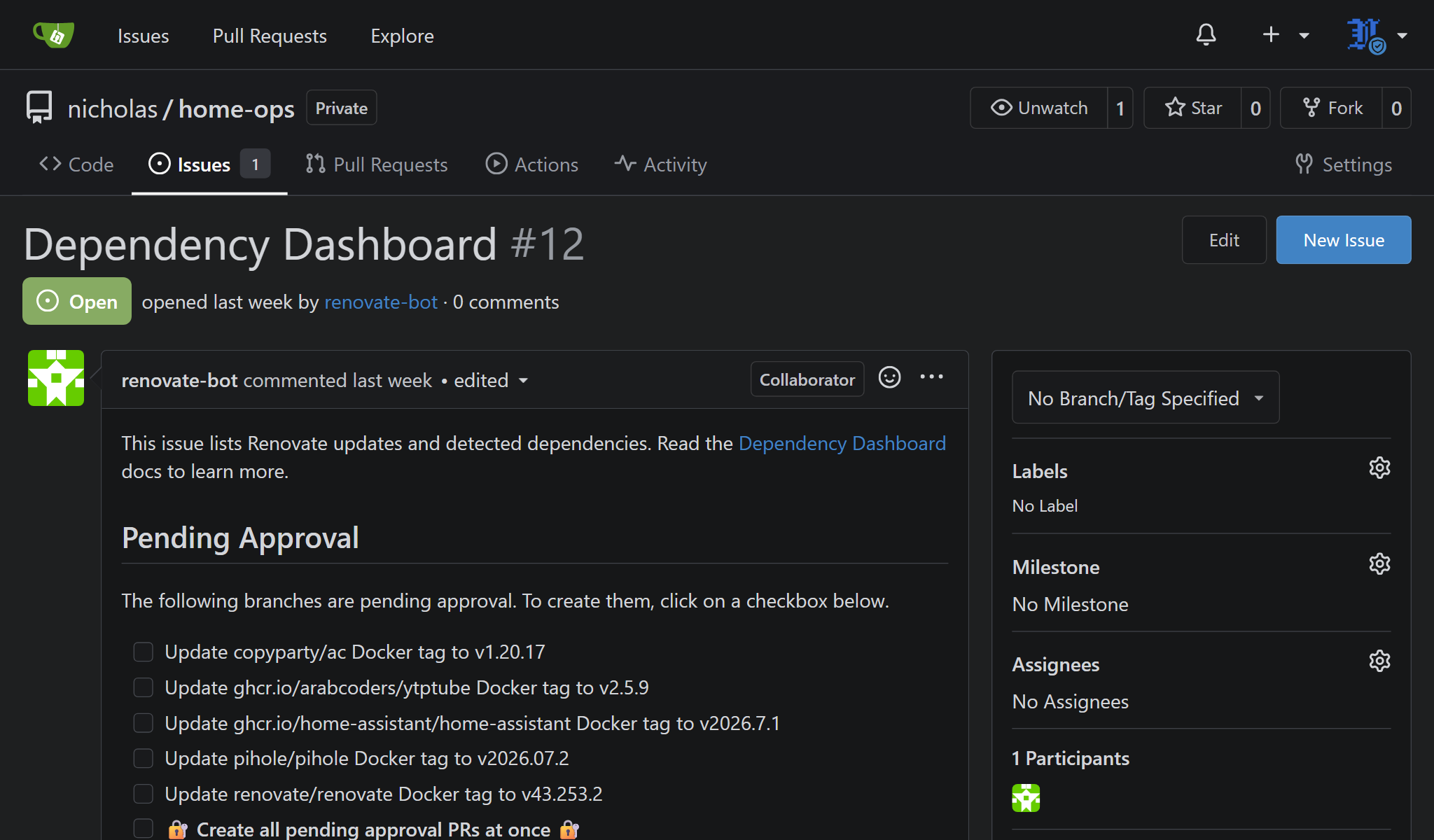Check Update copyparty/ac Docker tag checkbox

[144, 652]
